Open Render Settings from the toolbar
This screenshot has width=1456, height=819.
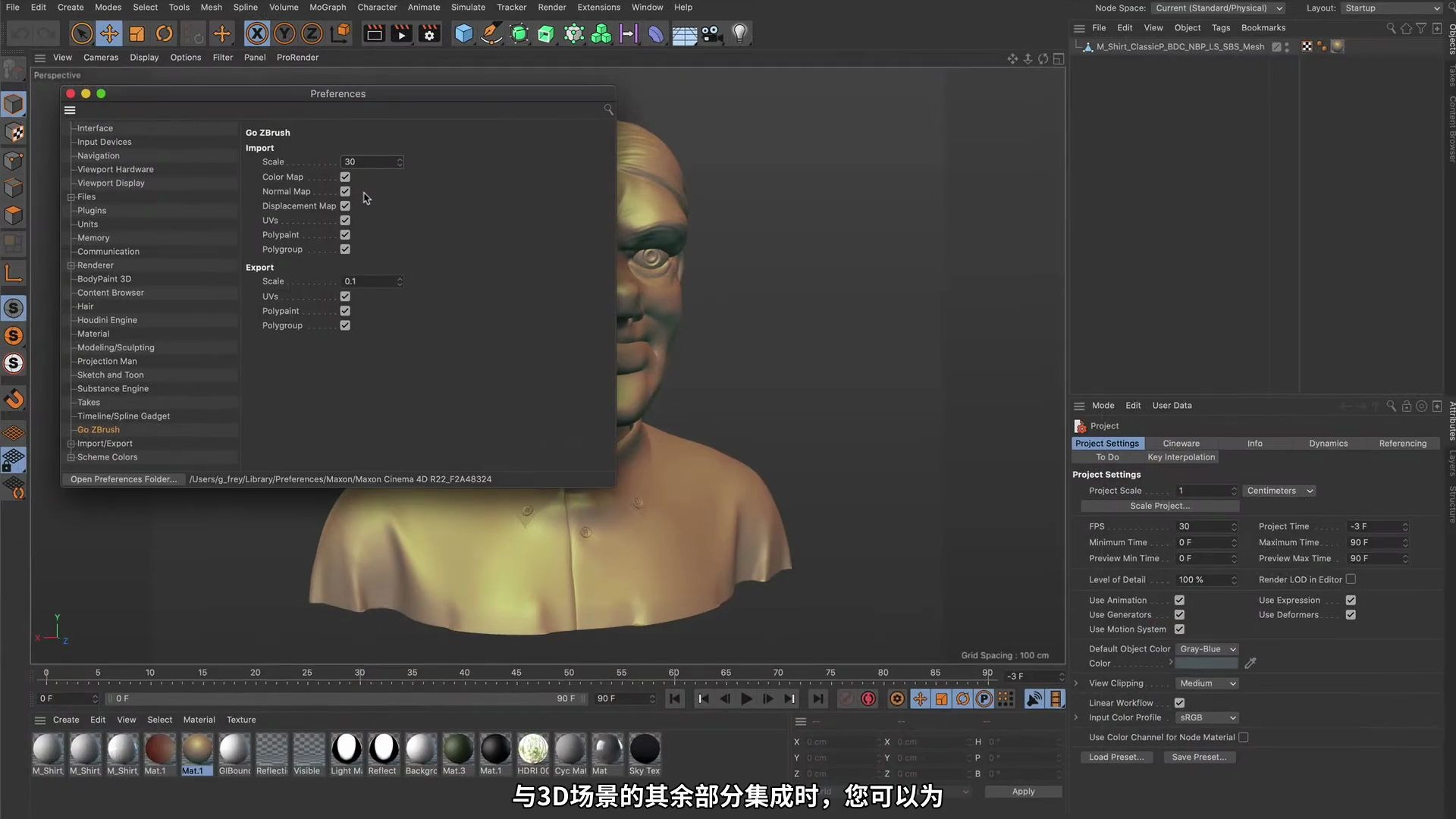point(428,33)
